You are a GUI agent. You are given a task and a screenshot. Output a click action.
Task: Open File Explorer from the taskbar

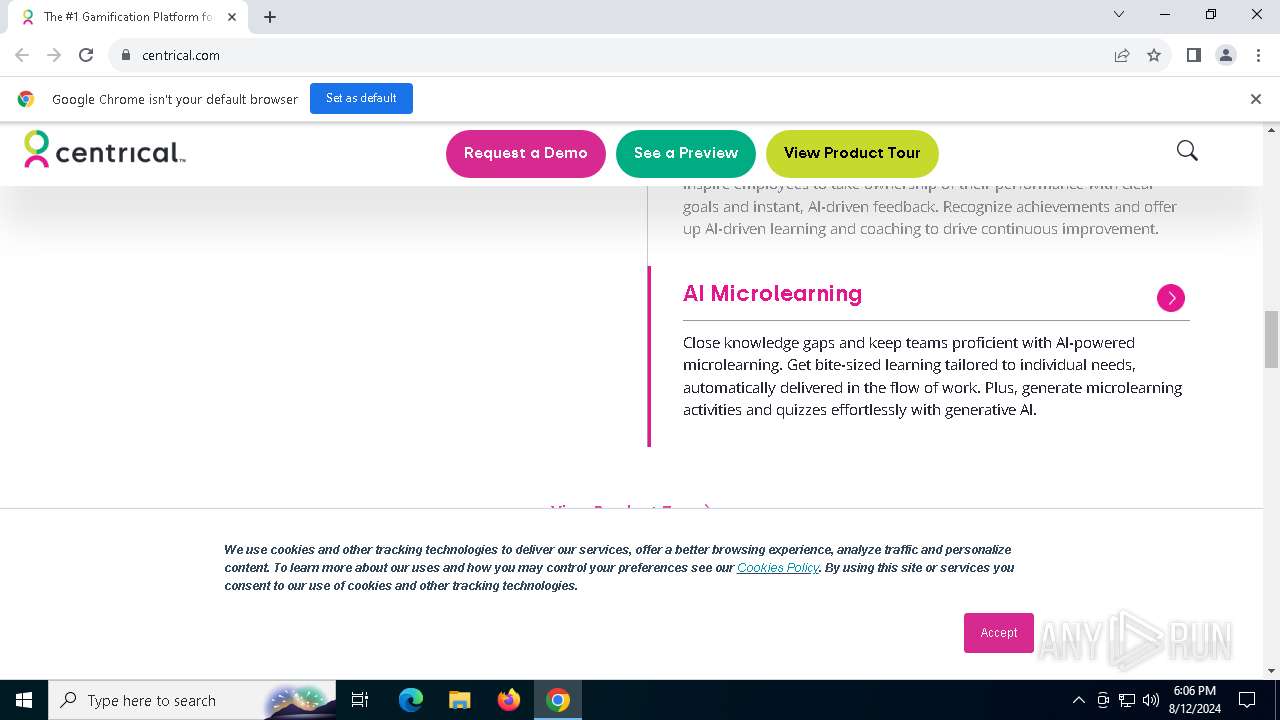[459, 700]
